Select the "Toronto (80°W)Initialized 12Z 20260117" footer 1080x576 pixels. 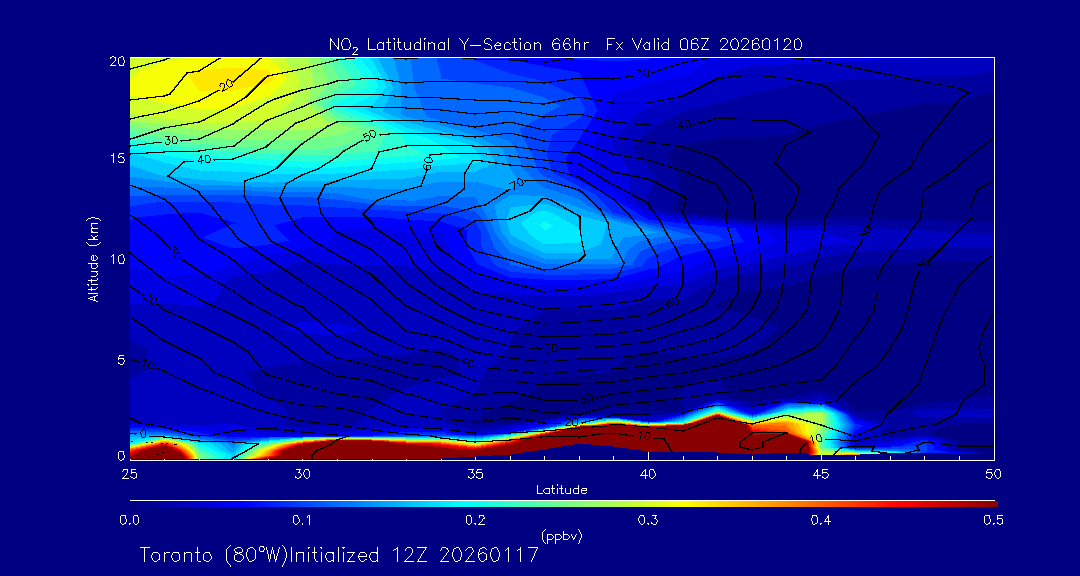tap(339, 555)
